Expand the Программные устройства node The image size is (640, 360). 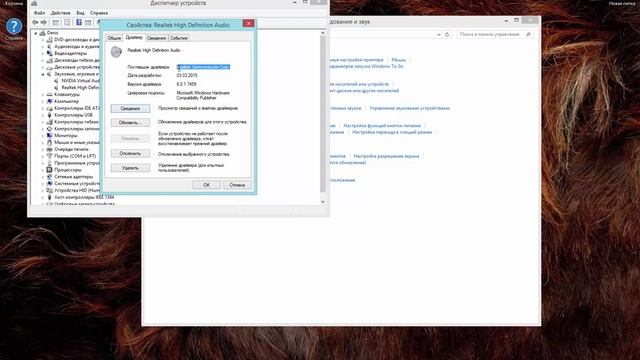point(42,163)
